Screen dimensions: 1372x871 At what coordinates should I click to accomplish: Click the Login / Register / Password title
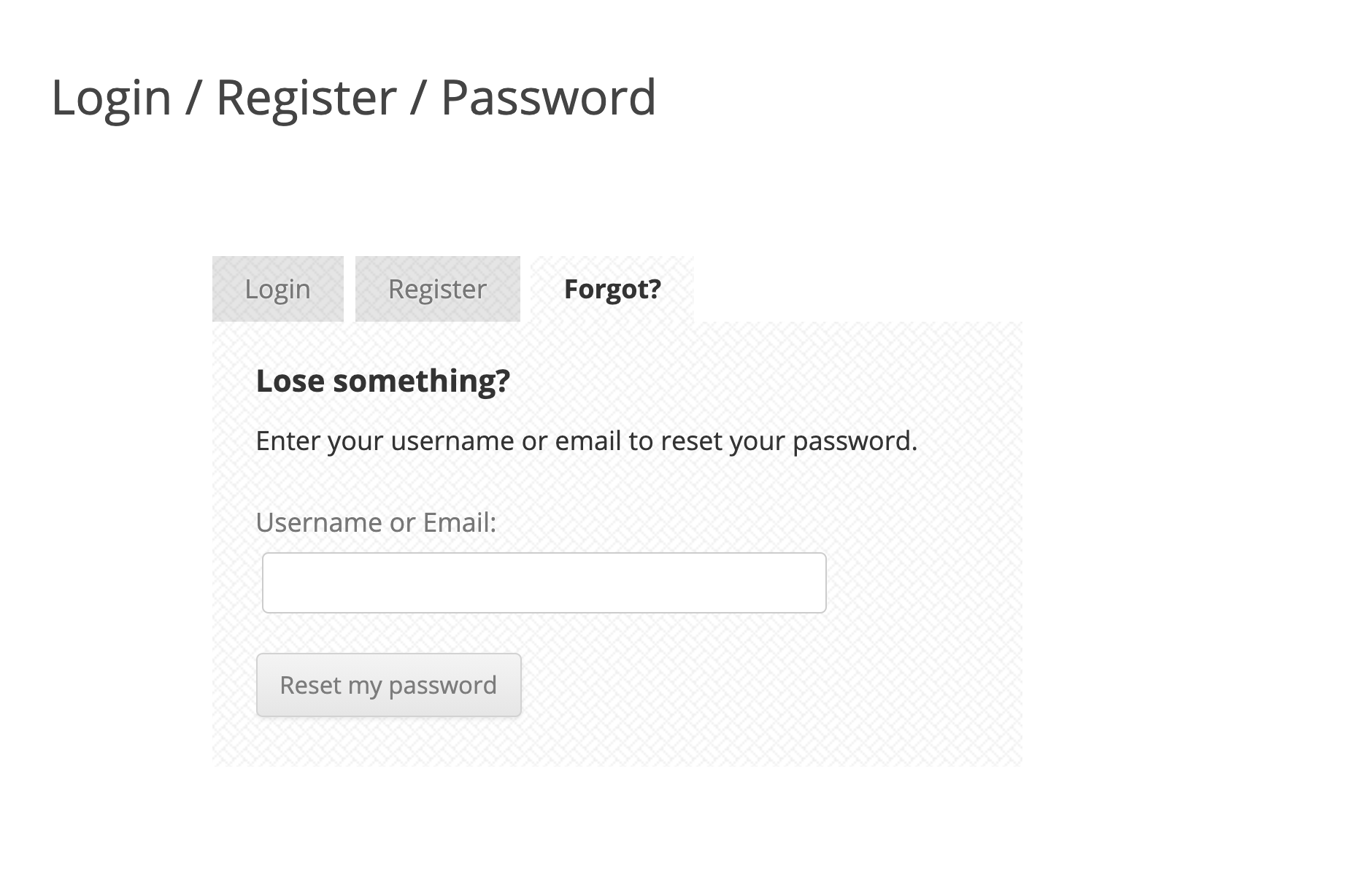point(354,97)
